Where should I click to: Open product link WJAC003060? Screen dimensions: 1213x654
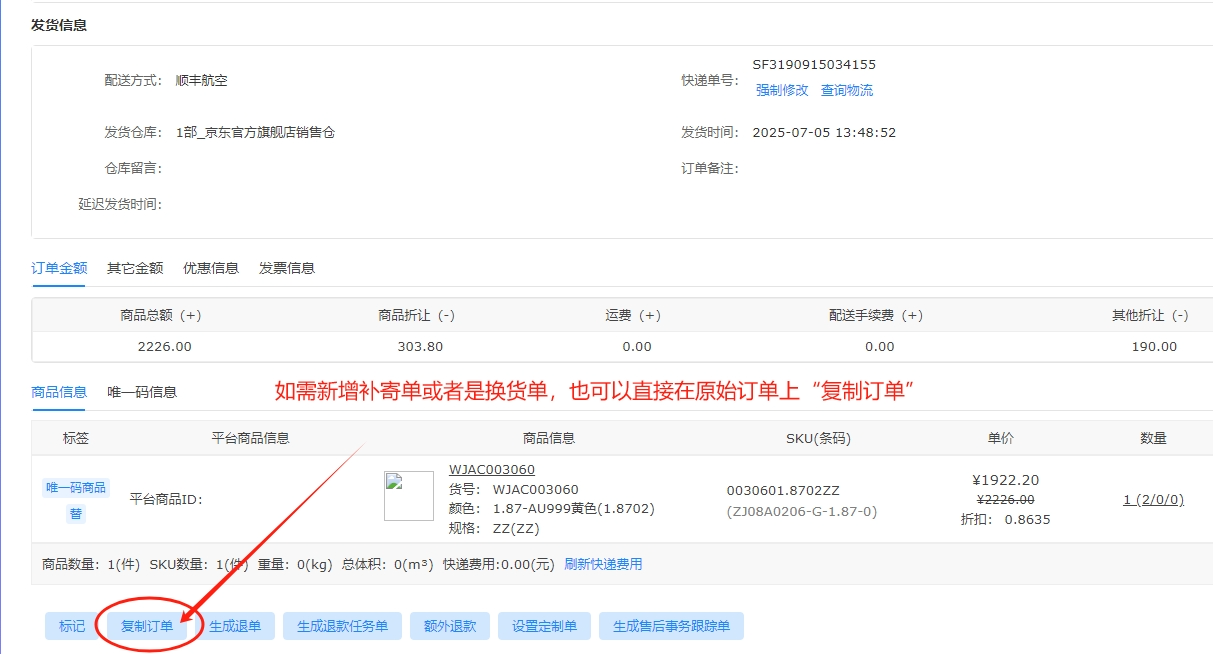point(491,470)
